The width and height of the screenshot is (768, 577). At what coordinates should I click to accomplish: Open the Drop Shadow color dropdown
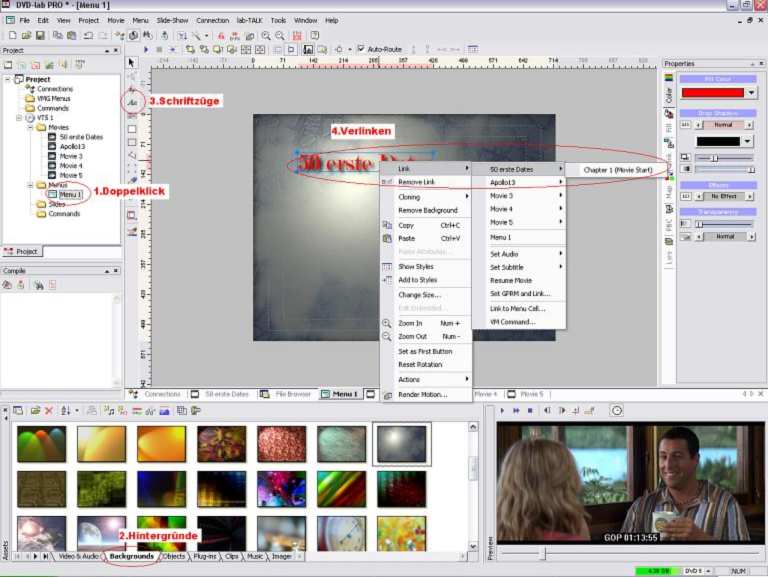[752, 141]
